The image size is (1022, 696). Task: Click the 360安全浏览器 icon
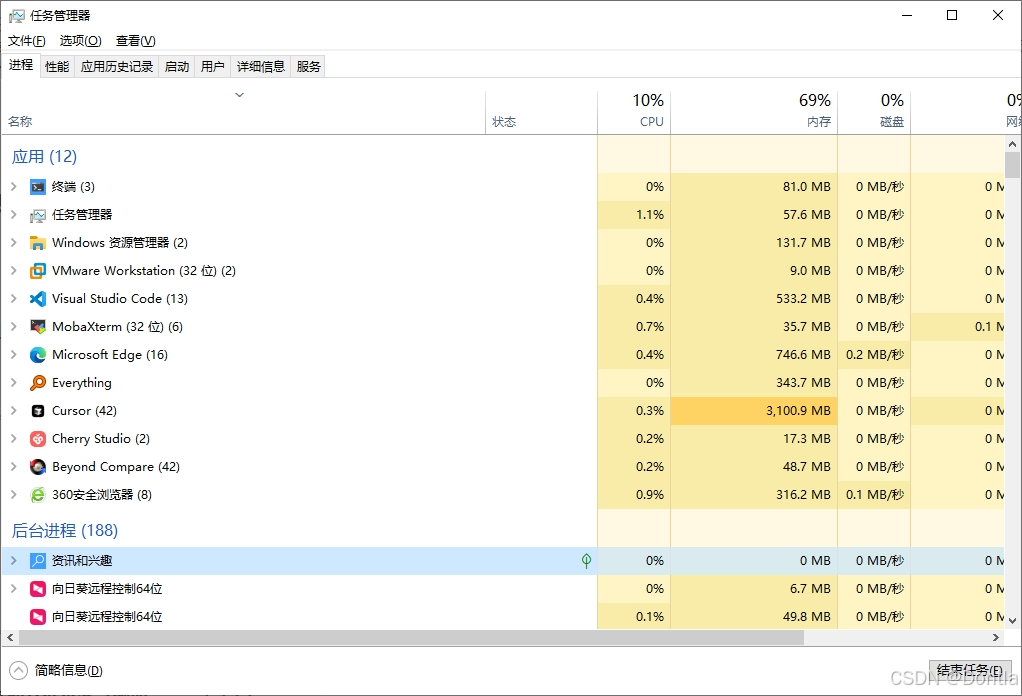tap(38, 495)
